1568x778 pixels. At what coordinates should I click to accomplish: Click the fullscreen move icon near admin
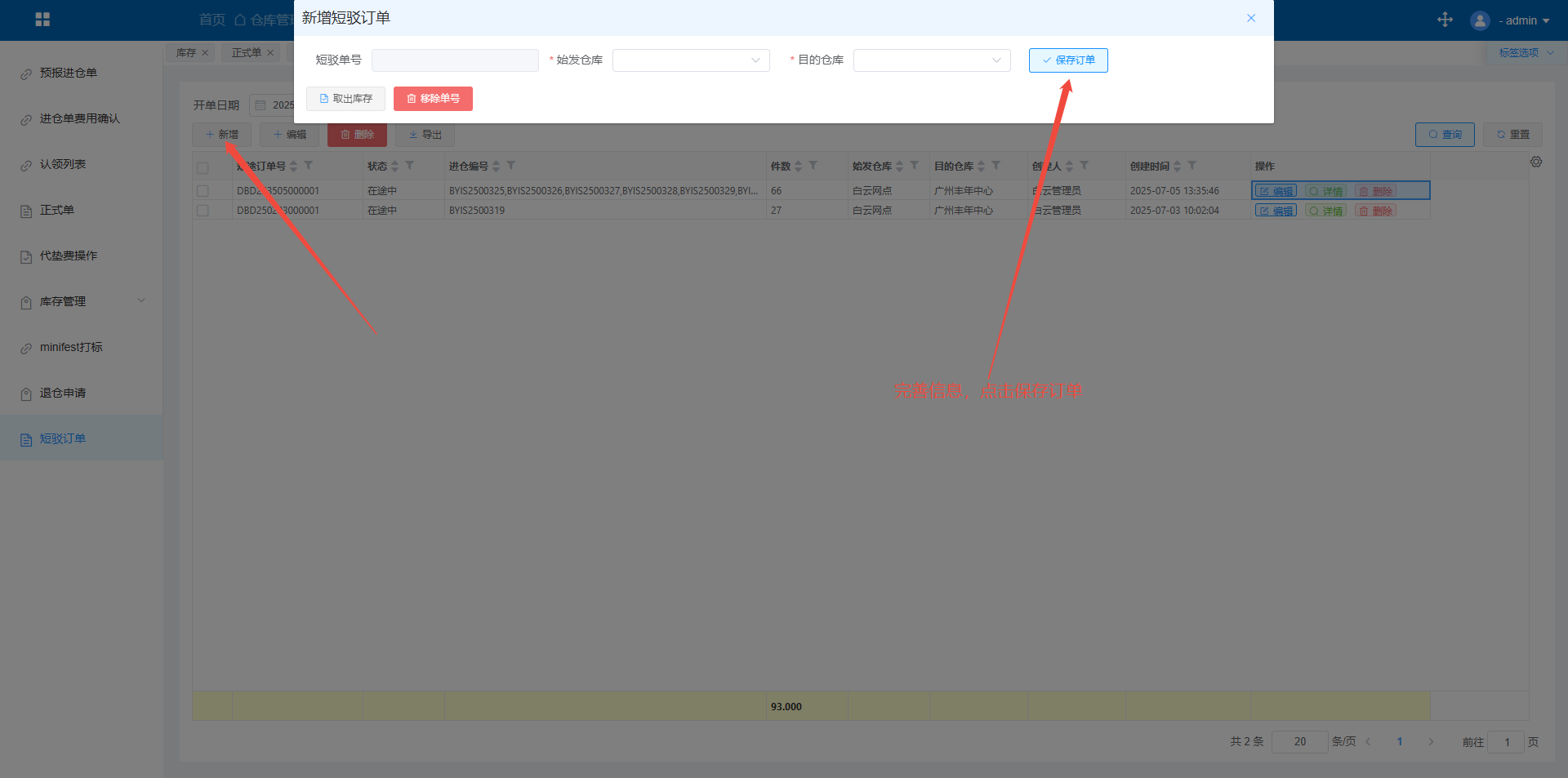(1445, 20)
